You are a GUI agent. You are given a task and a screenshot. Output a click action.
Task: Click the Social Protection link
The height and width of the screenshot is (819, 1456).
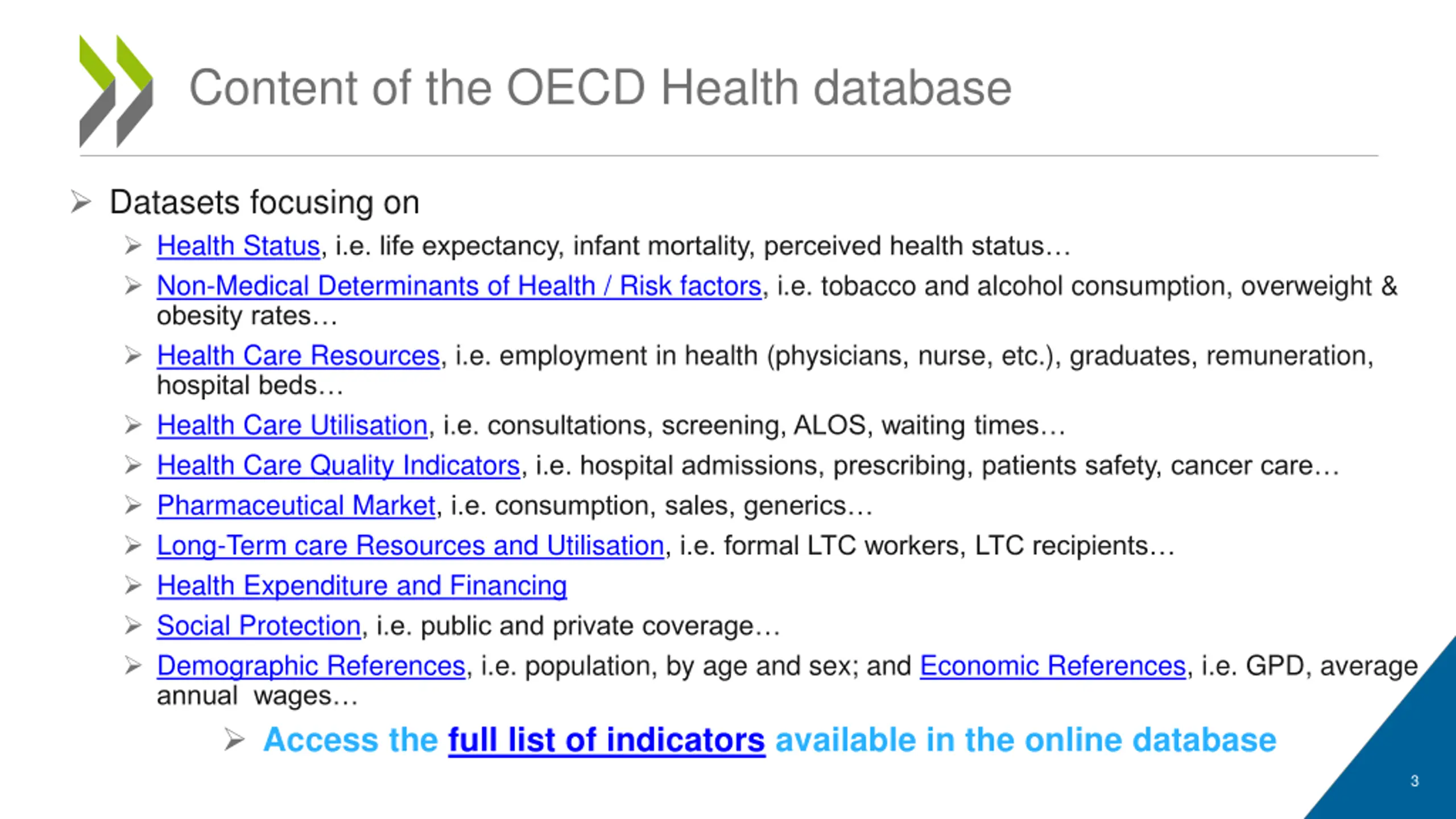tap(259, 626)
